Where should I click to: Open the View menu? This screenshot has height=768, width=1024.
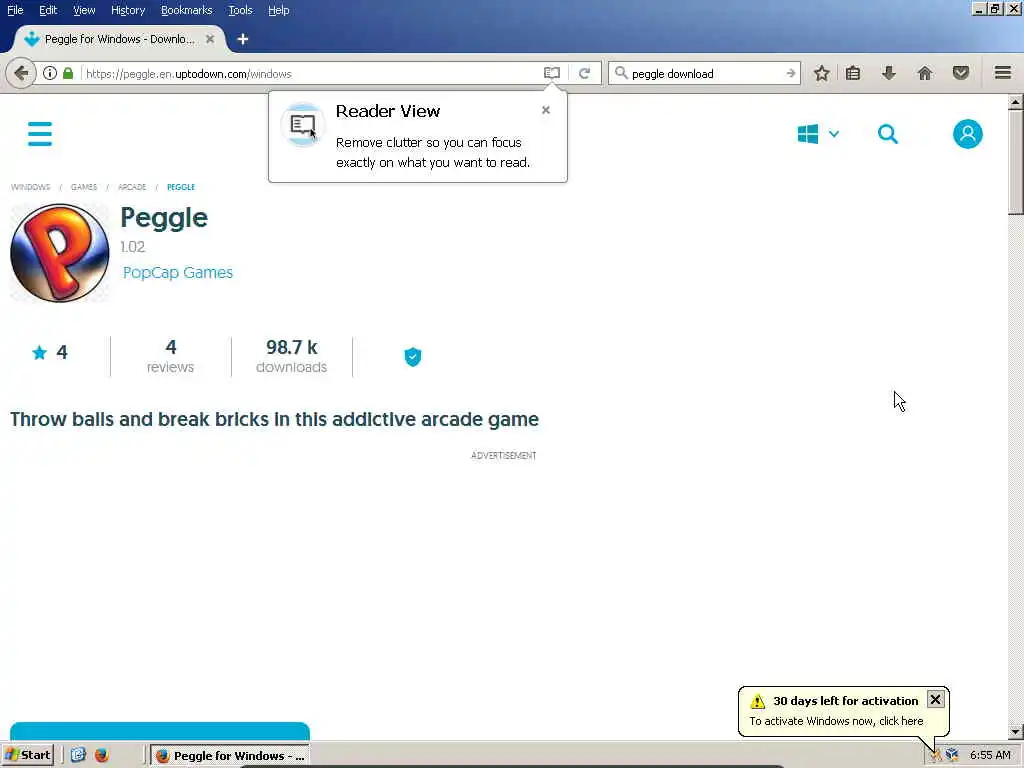click(84, 10)
